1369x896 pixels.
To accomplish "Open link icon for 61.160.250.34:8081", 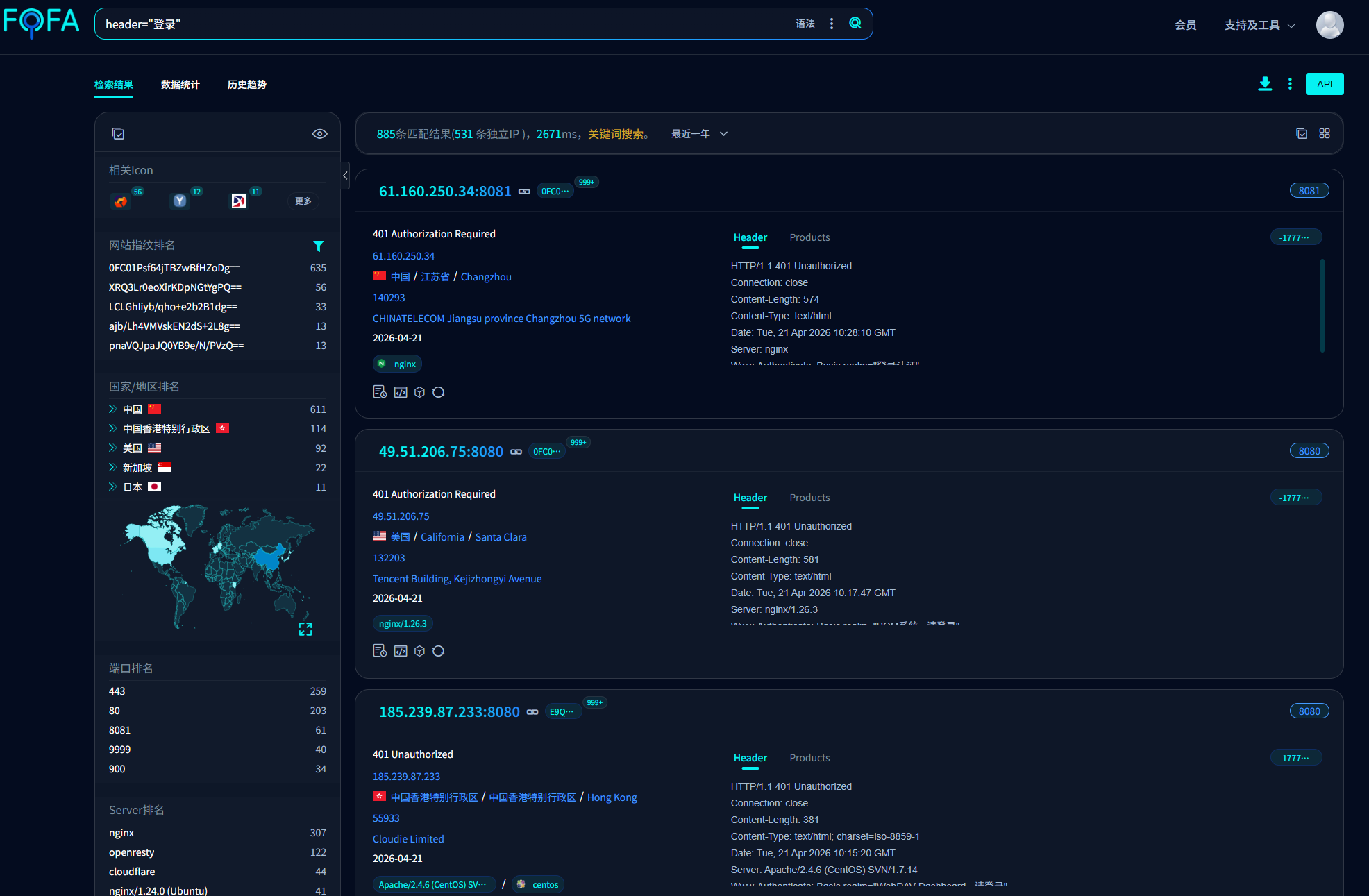I will pos(524,192).
